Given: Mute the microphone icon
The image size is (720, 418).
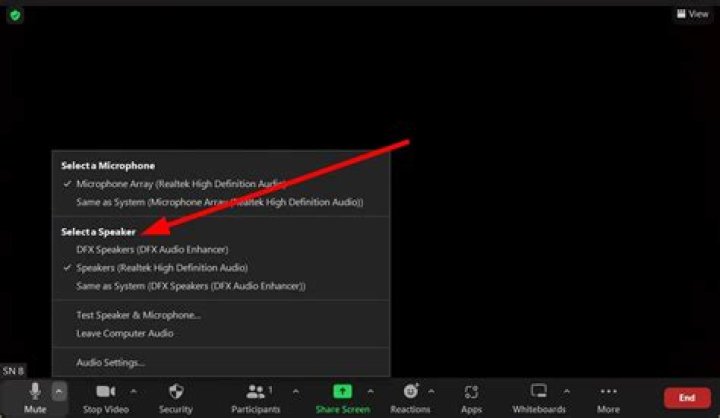Looking at the screenshot, I should coord(35,391).
